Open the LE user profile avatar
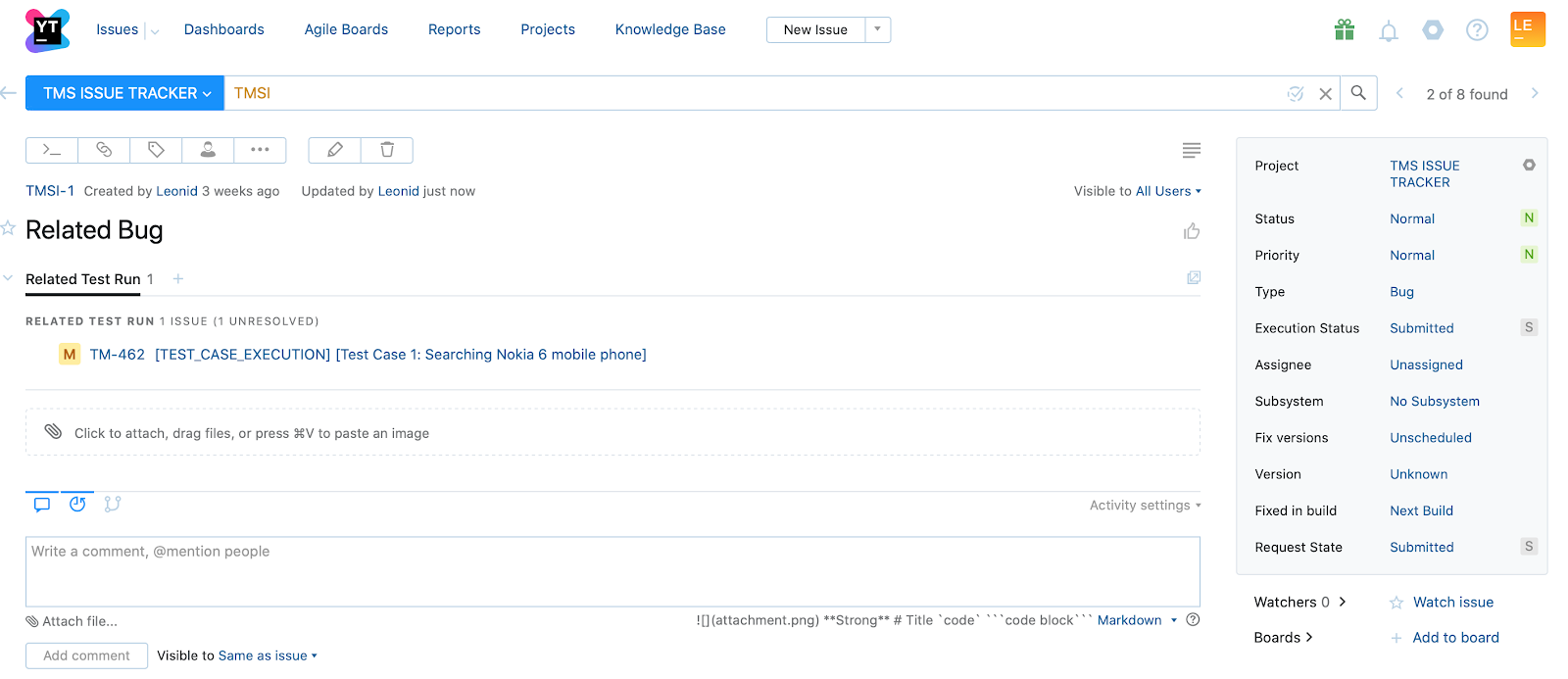This screenshot has height=679, width=1568. pos(1528,29)
